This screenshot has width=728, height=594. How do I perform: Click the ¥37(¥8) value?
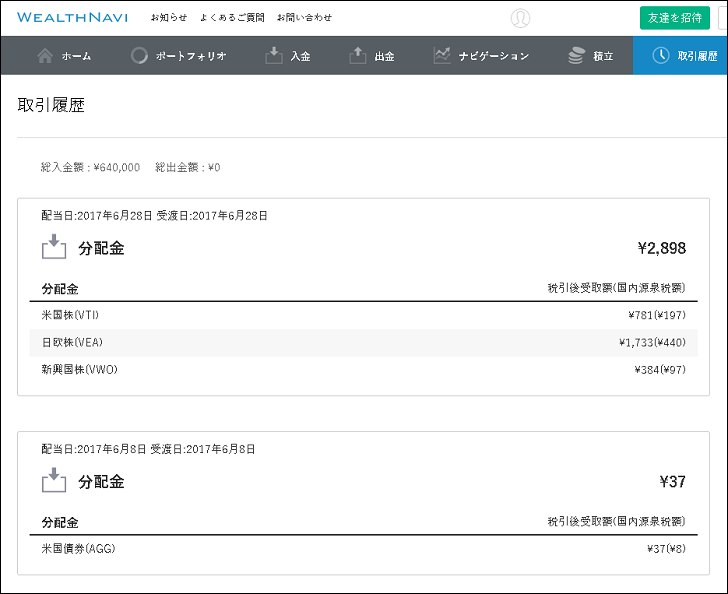tap(666, 548)
